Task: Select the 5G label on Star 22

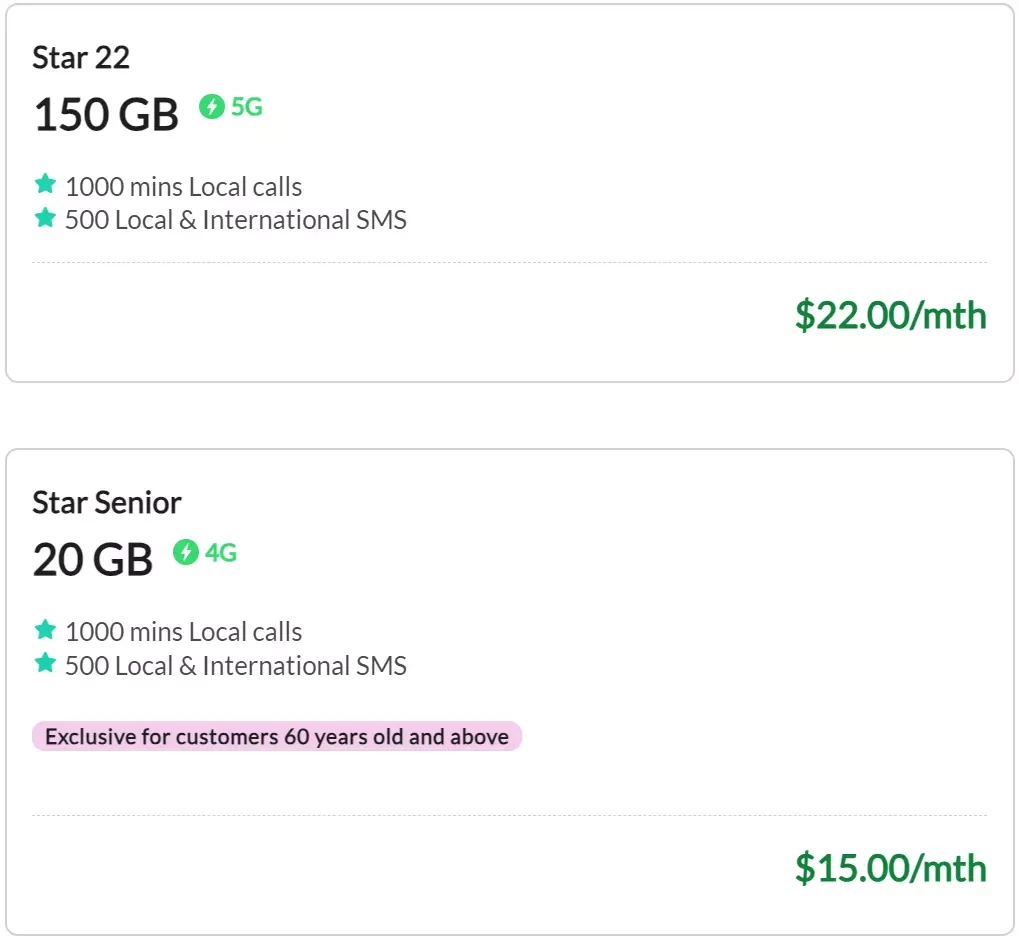Action: tap(247, 107)
